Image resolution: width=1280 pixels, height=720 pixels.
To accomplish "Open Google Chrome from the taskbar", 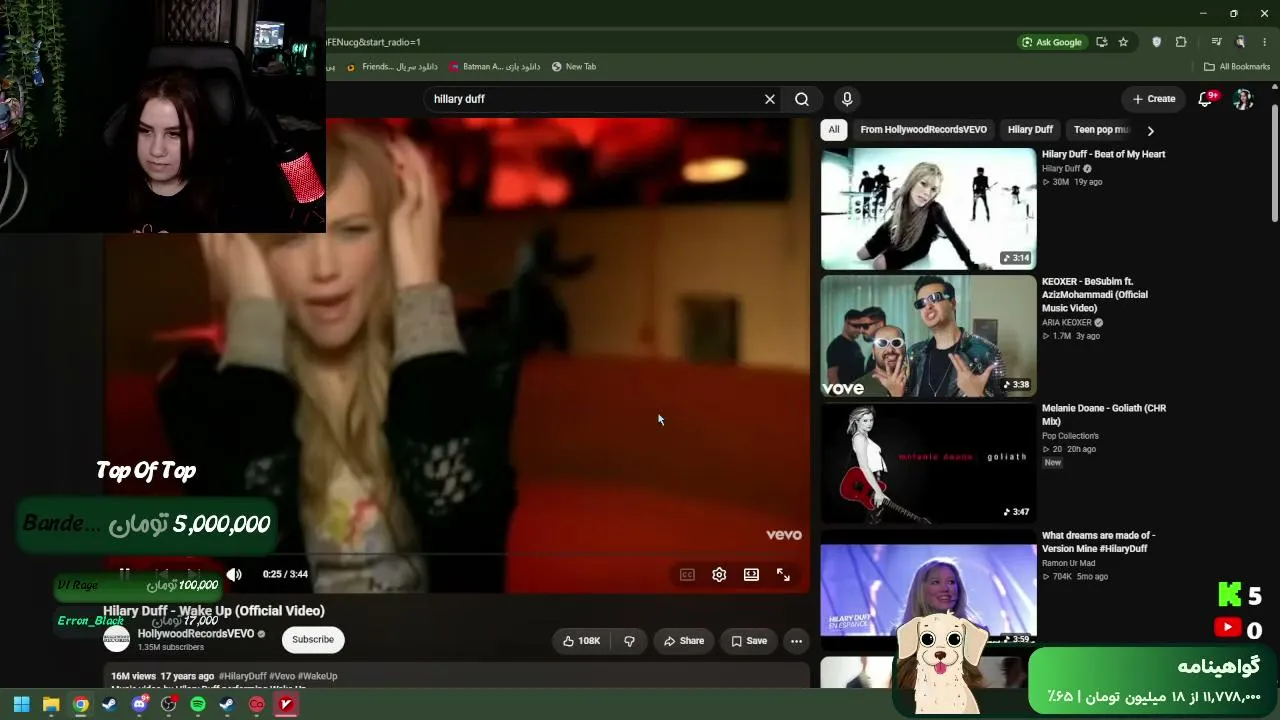I will pyautogui.click(x=81, y=704).
